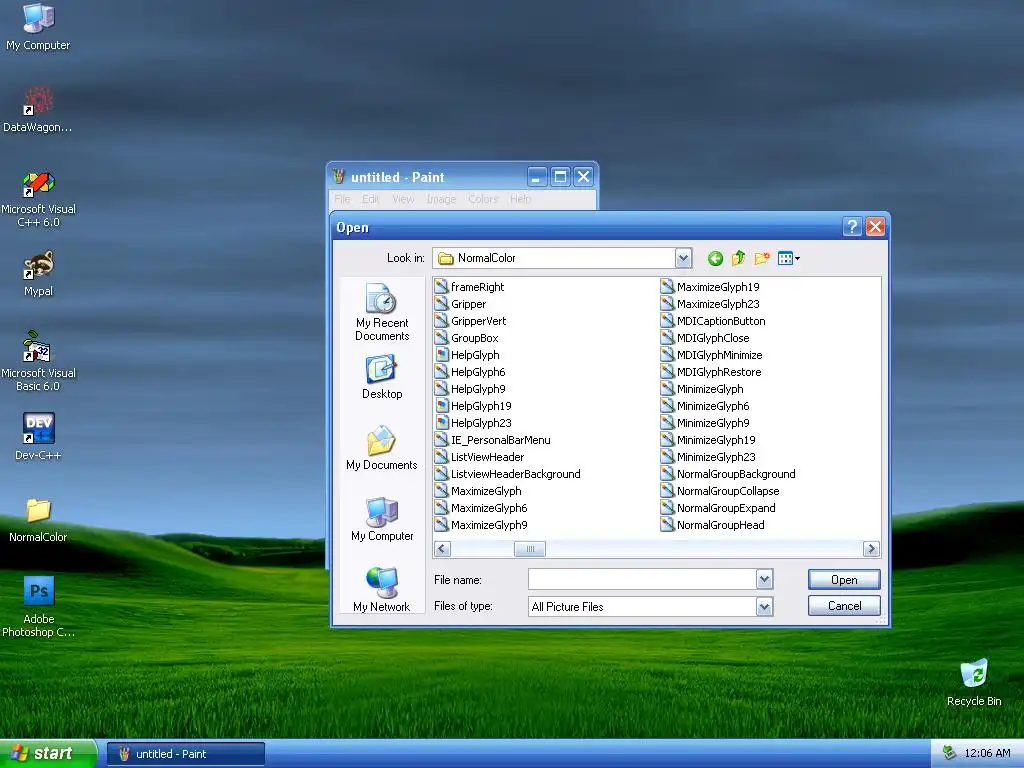Select the My Computer desktop icon

(38, 27)
